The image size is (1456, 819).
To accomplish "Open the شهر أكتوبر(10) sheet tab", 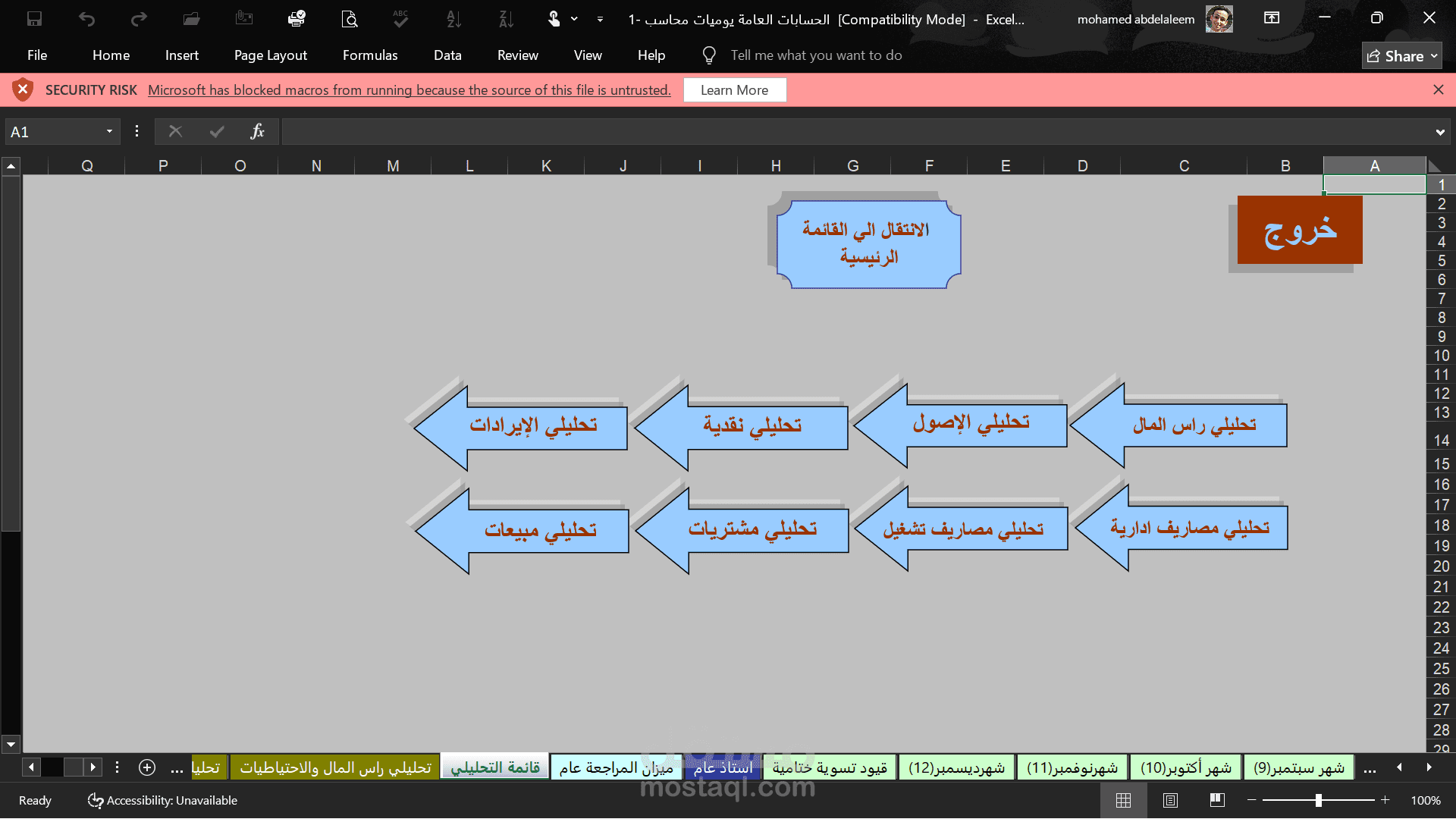I will [x=1186, y=768].
